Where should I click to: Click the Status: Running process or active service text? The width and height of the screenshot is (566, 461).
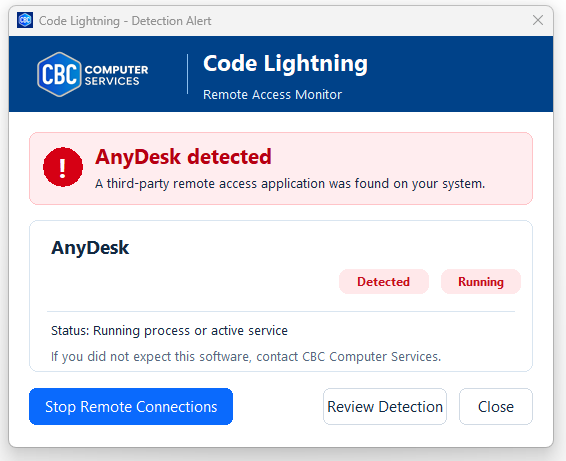[x=169, y=331]
